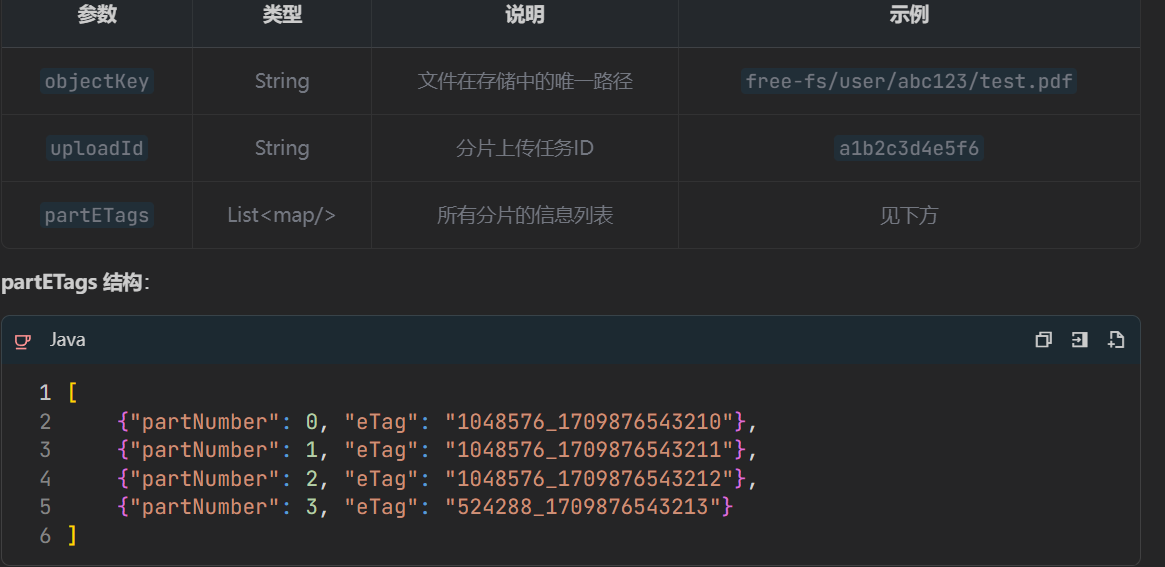Click the Java language label

pyautogui.click(x=68, y=340)
